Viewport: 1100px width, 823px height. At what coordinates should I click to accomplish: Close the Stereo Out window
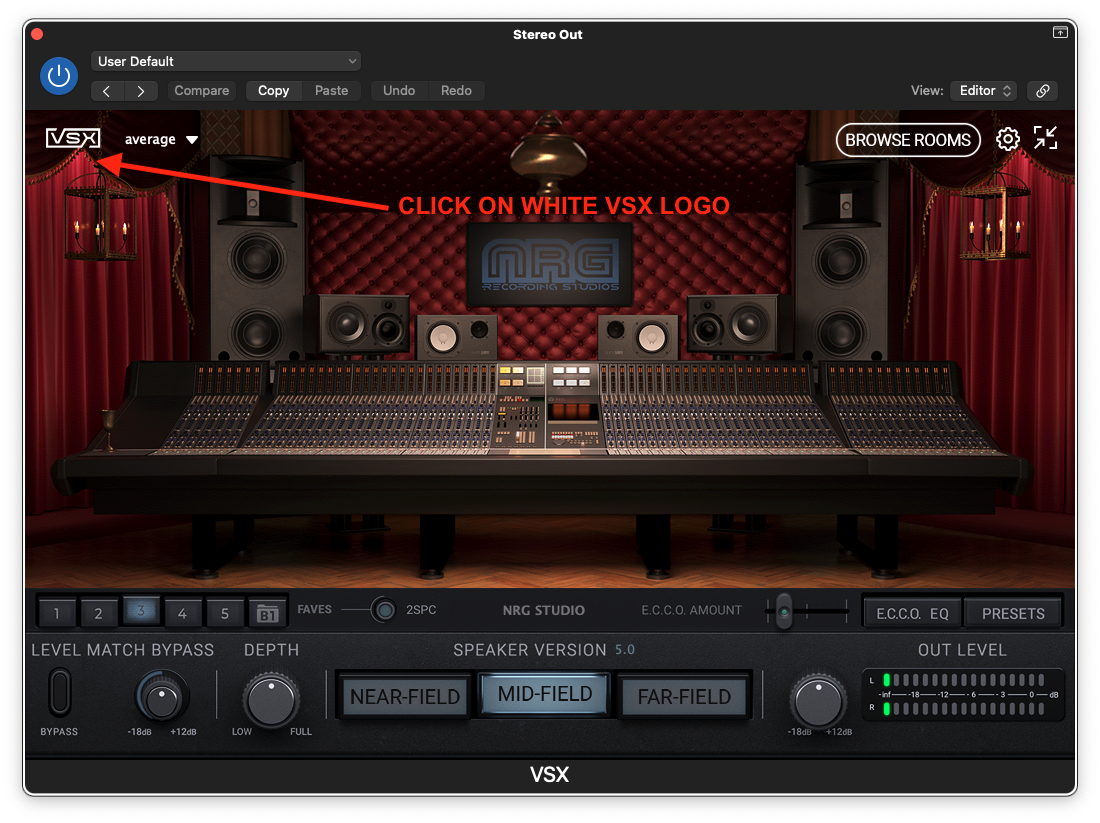(x=37, y=34)
